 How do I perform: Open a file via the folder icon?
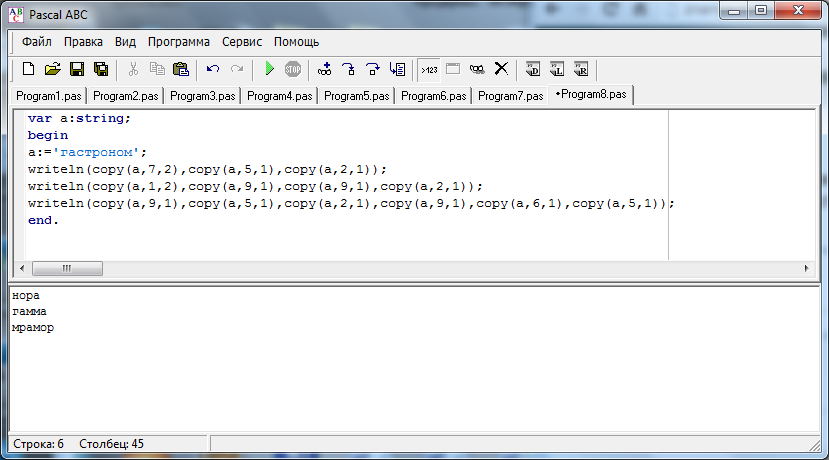(52, 69)
